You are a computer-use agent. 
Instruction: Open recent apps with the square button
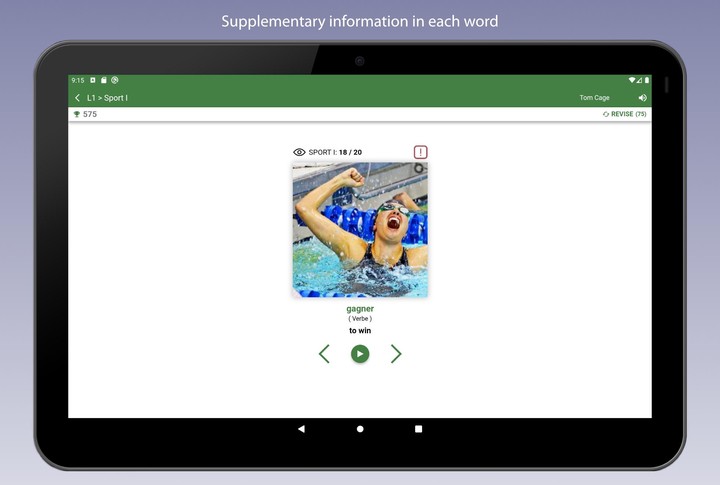pyautogui.click(x=418, y=429)
